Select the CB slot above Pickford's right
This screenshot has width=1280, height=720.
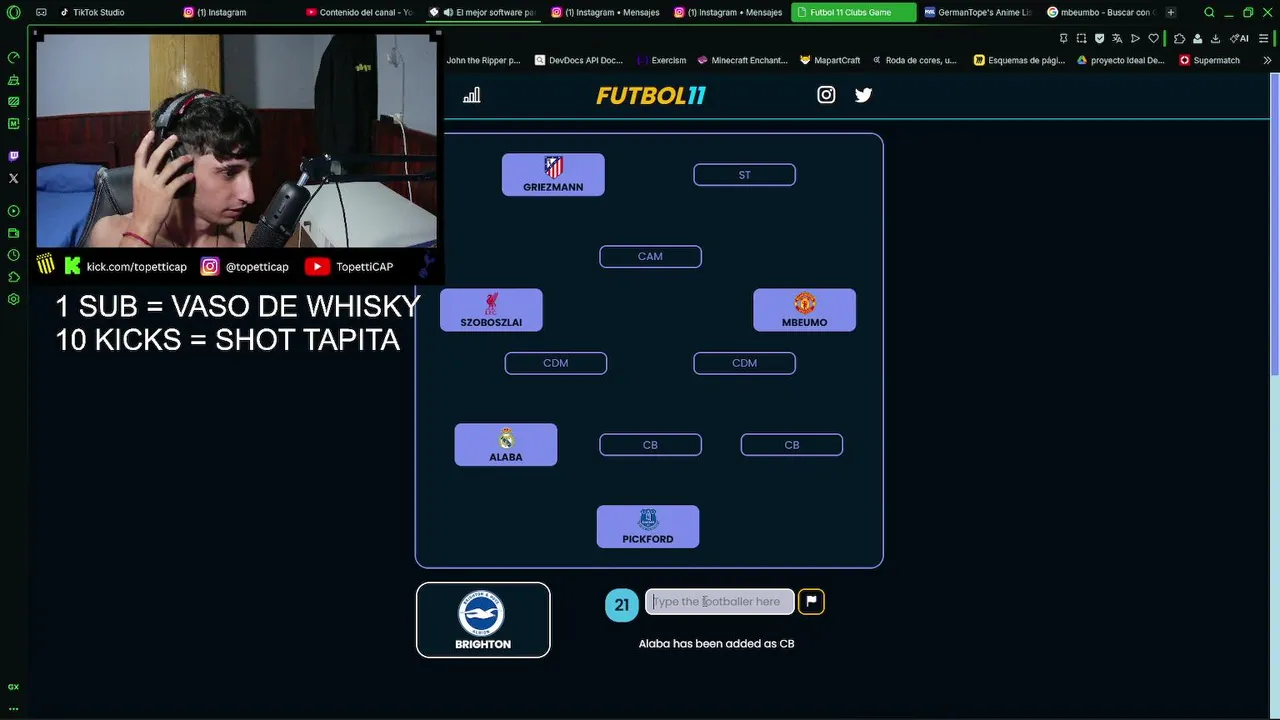791,445
